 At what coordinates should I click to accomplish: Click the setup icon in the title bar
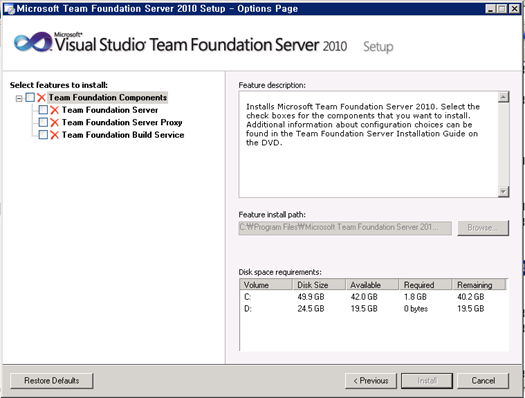tap(9, 9)
